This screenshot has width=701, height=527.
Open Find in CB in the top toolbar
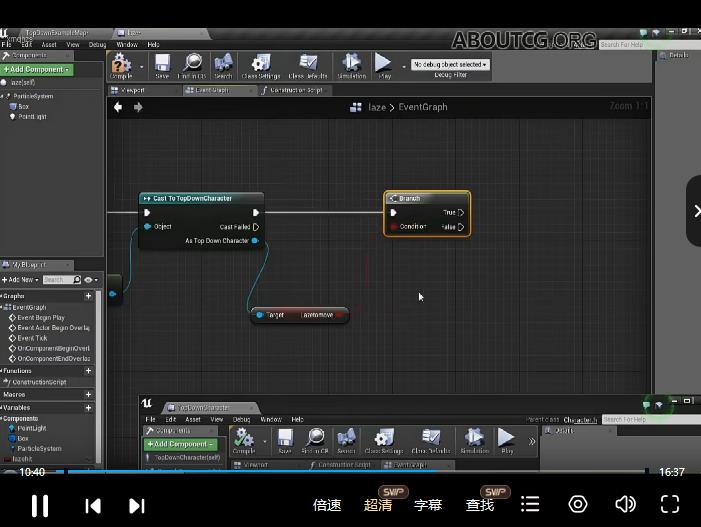click(x=191, y=65)
